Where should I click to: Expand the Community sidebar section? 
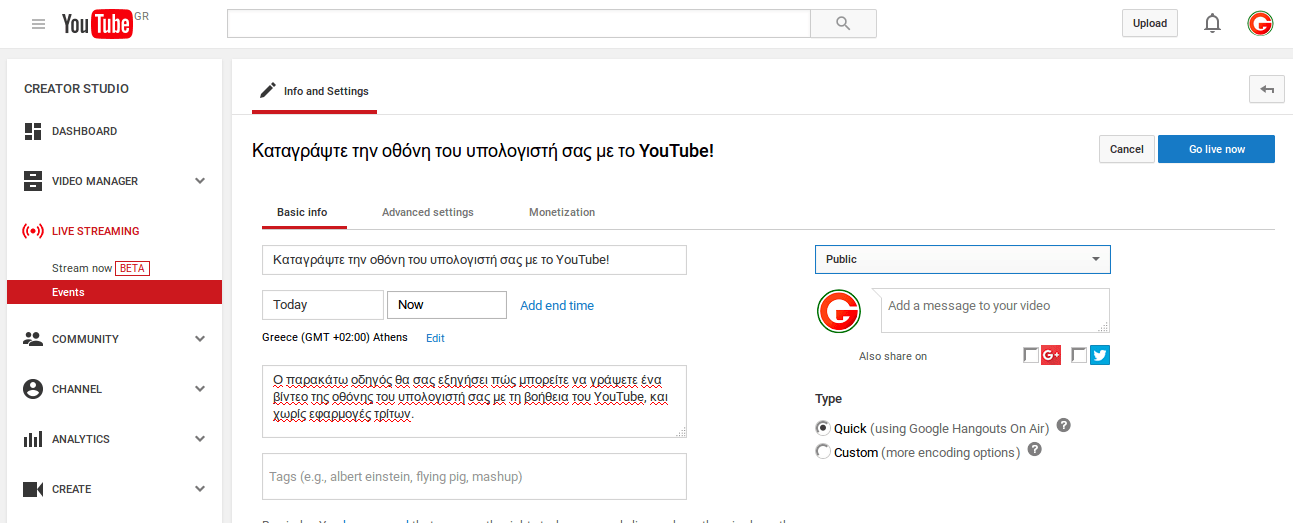200,339
